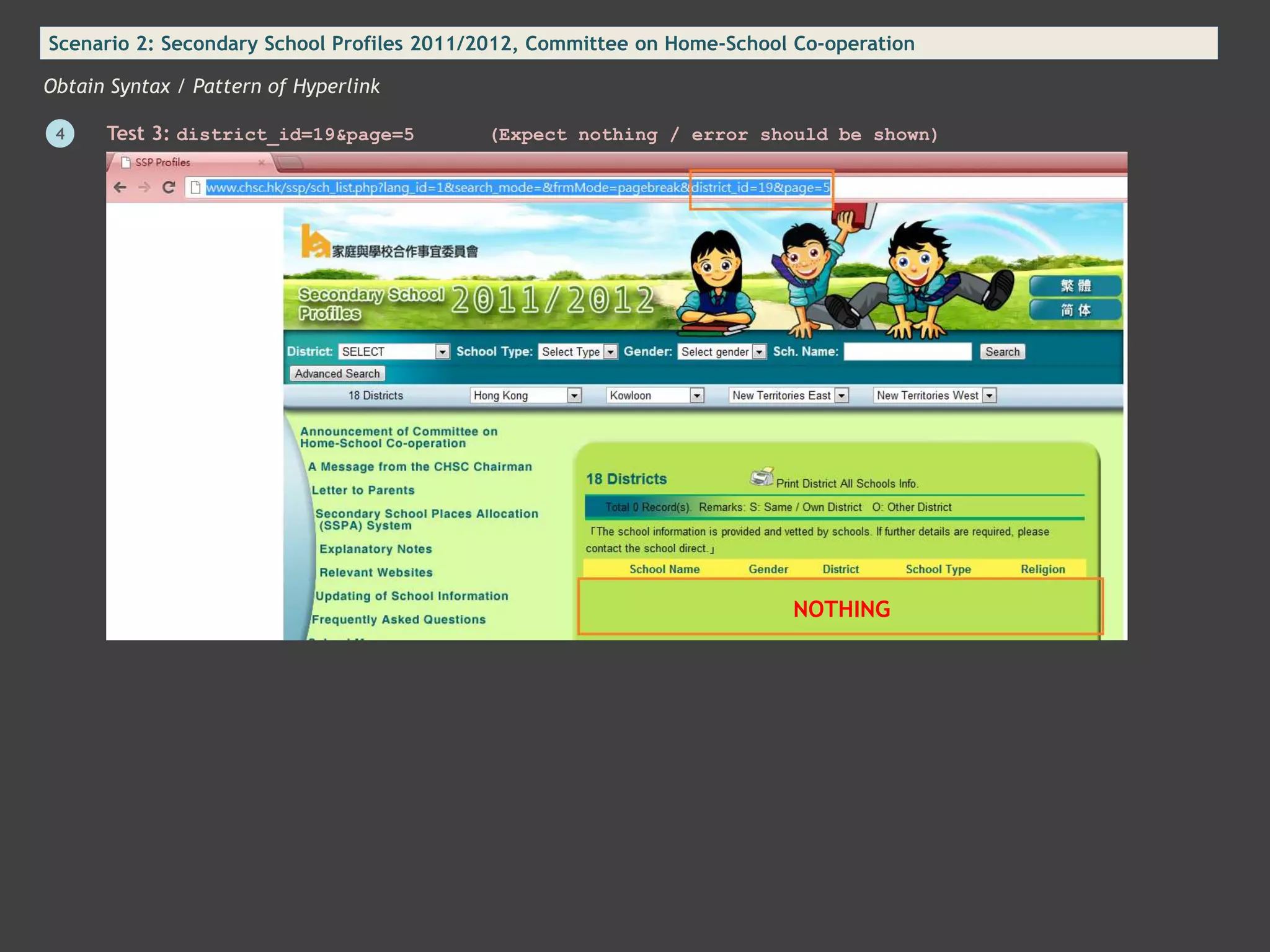Click the School Type column header

pos(938,569)
